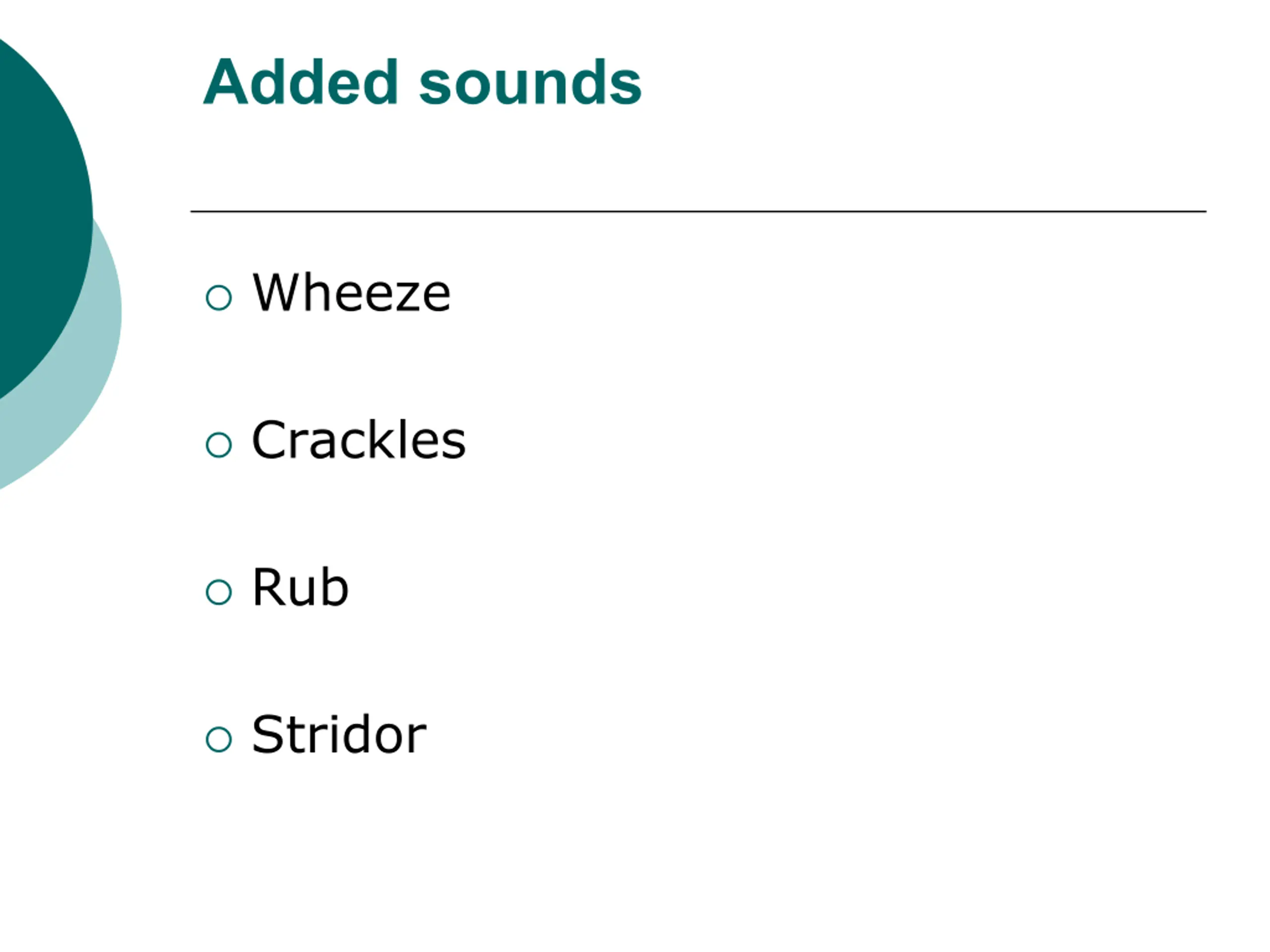Click the capital "A" starting the title

(226, 82)
